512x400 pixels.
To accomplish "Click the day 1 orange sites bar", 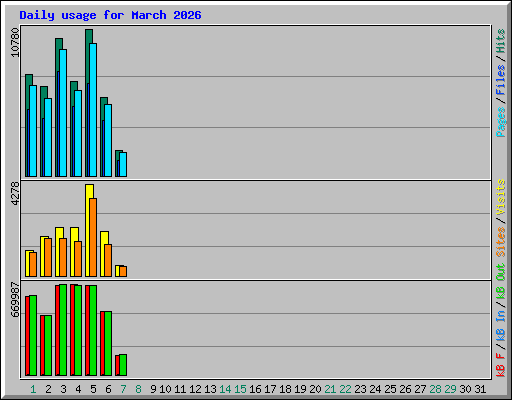I will [x=33, y=264].
